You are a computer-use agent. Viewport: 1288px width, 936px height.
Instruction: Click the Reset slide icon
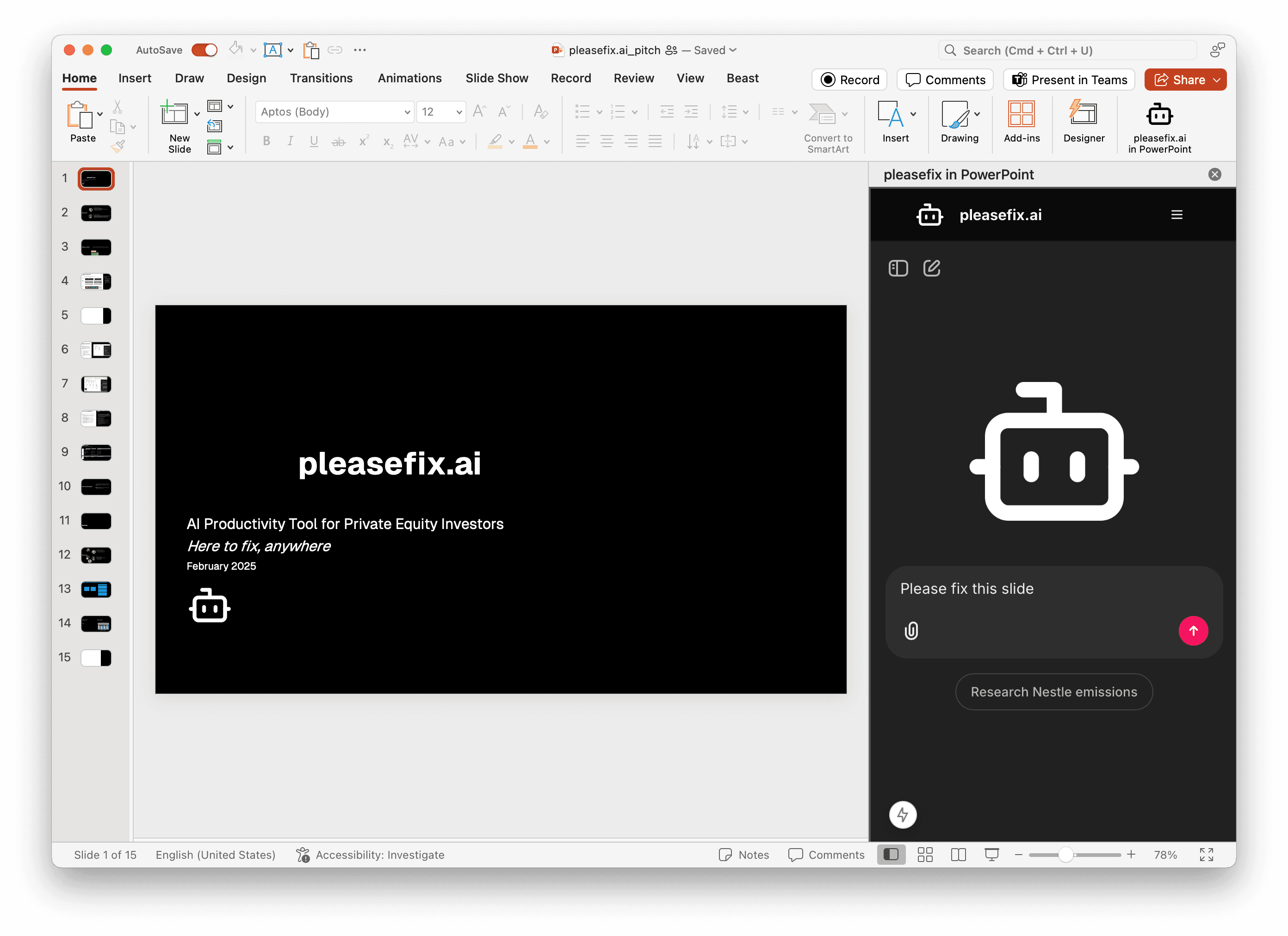point(215,126)
